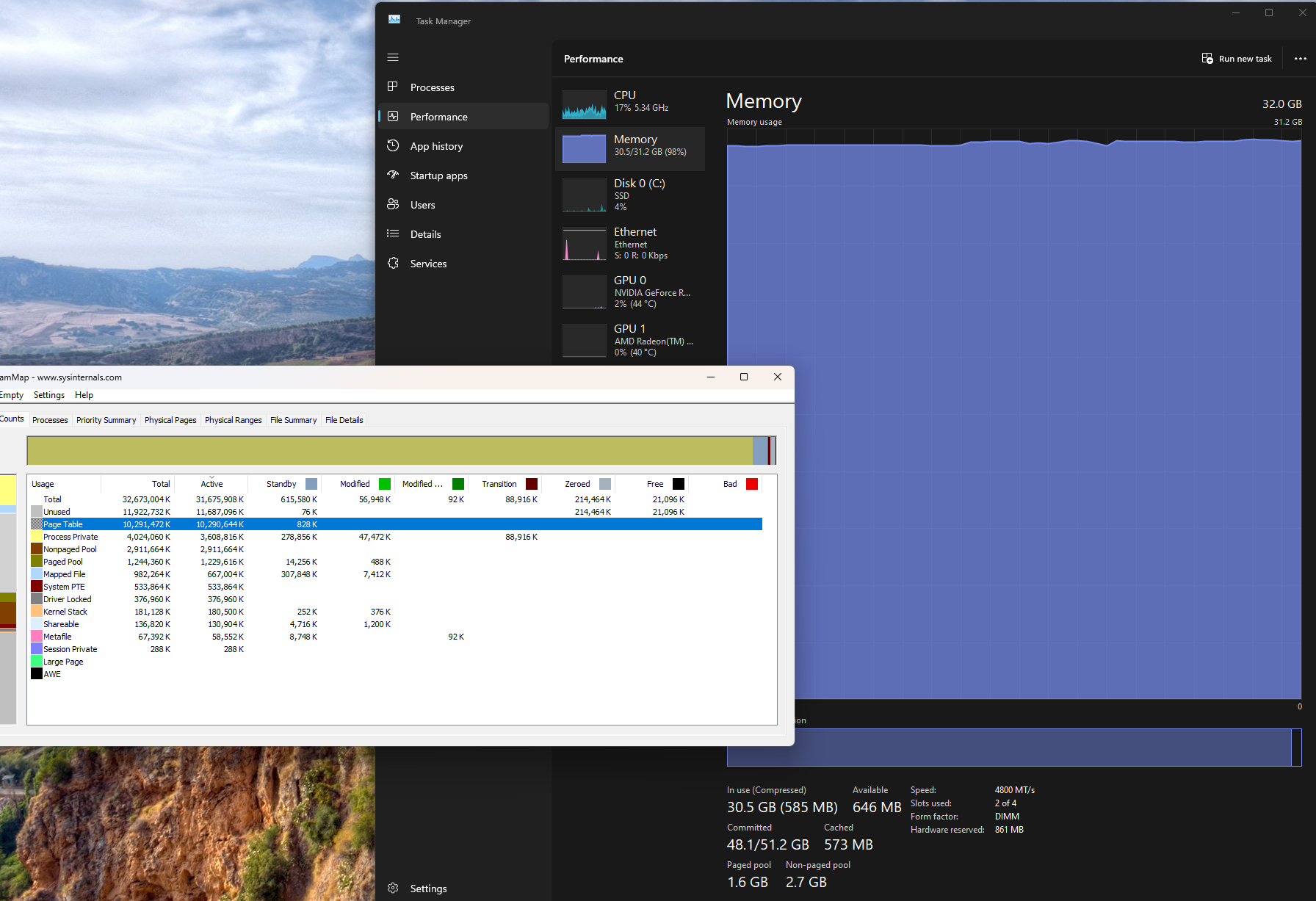Image resolution: width=1316 pixels, height=901 pixels.
Task: Open the Startup apps page
Action: 463,175
